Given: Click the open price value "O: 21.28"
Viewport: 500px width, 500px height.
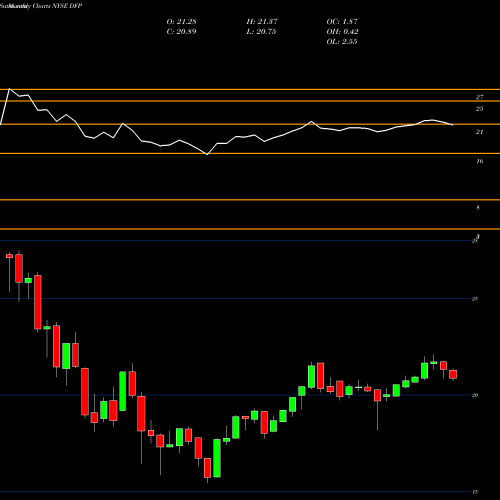Looking at the screenshot, I should (181, 22).
